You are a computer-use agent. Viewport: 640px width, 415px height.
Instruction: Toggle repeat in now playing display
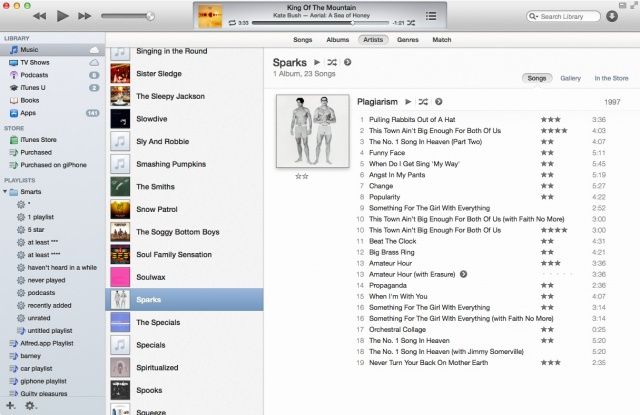232,21
